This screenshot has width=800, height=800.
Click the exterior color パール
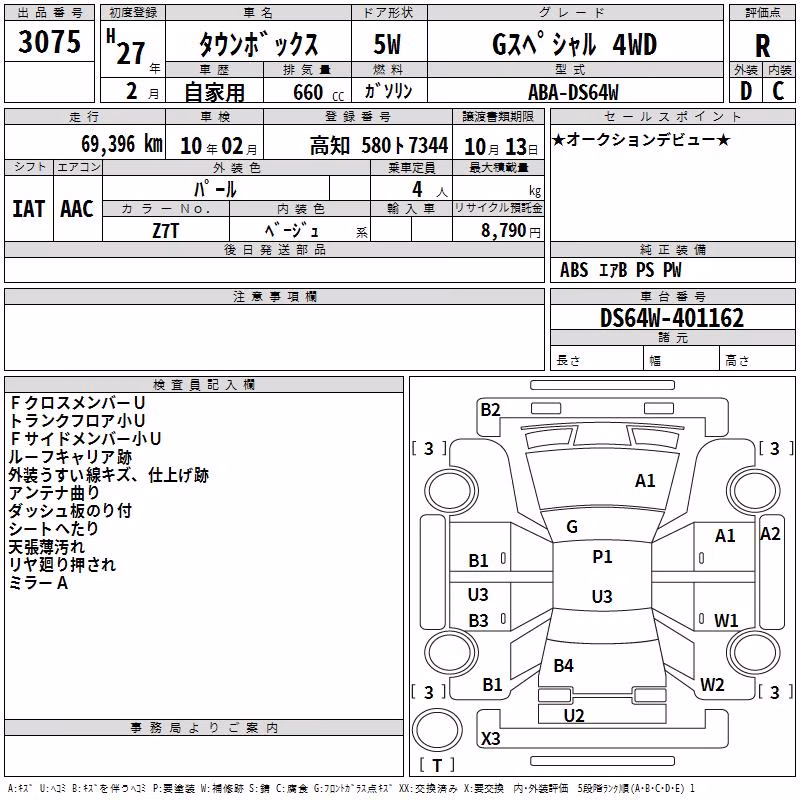tap(215, 189)
